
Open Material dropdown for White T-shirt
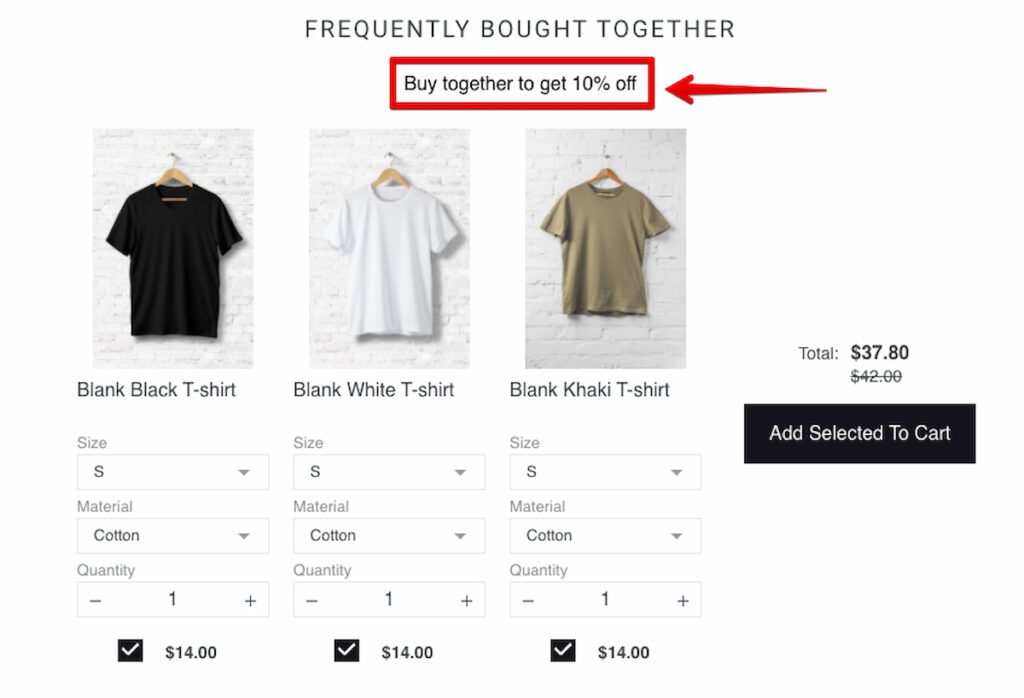pyautogui.click(x=389, y=536)
